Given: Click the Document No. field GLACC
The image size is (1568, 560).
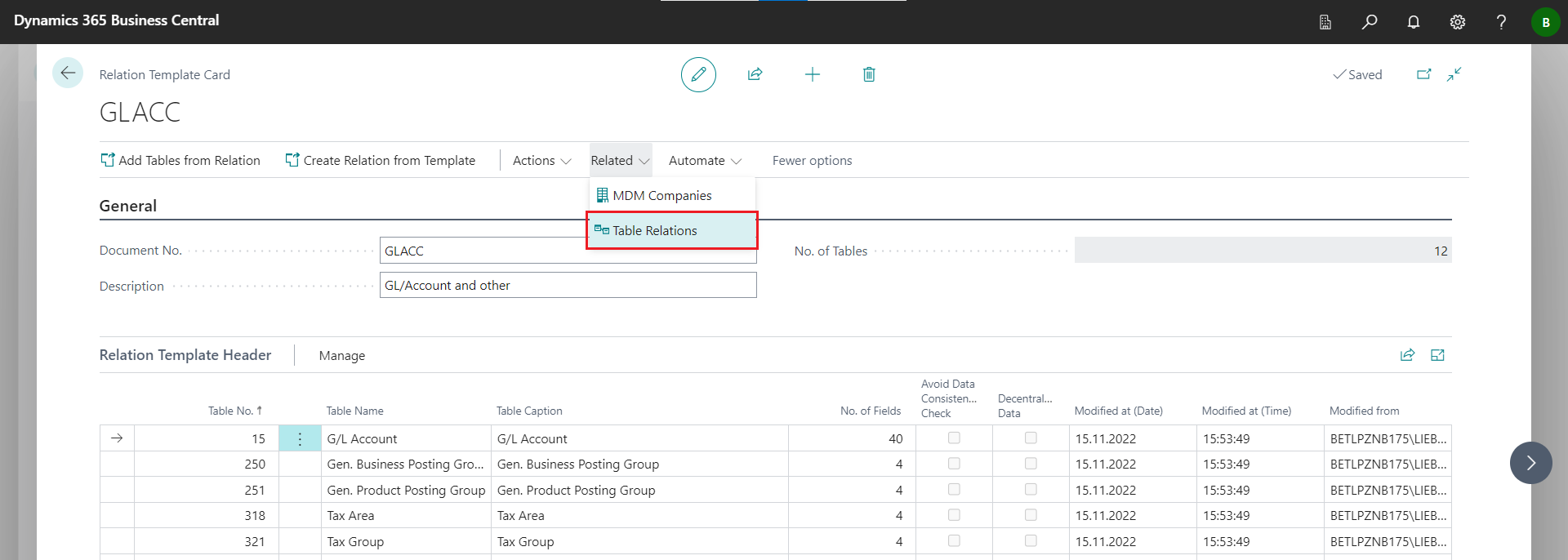Looking at the screenshot, I should [568, 251].
